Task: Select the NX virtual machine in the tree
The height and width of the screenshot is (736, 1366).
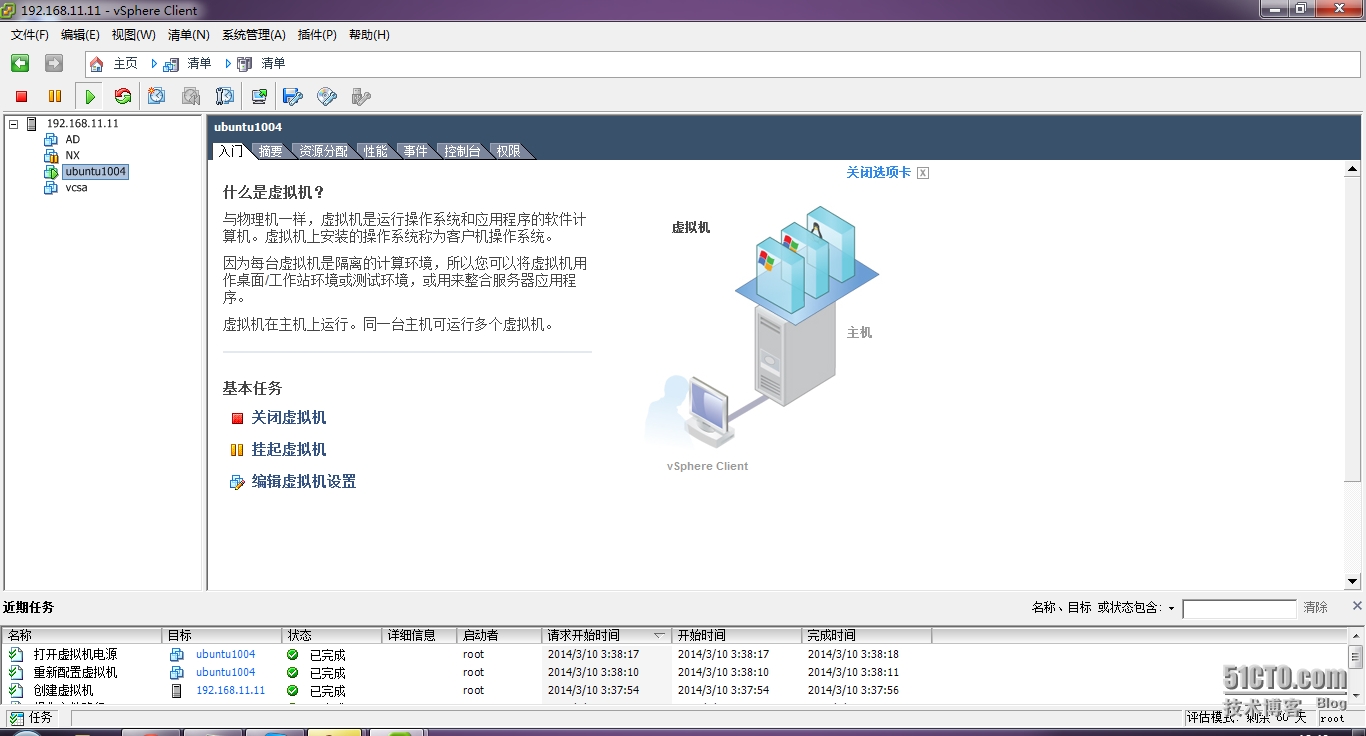Action: click(x=72, y=155)
